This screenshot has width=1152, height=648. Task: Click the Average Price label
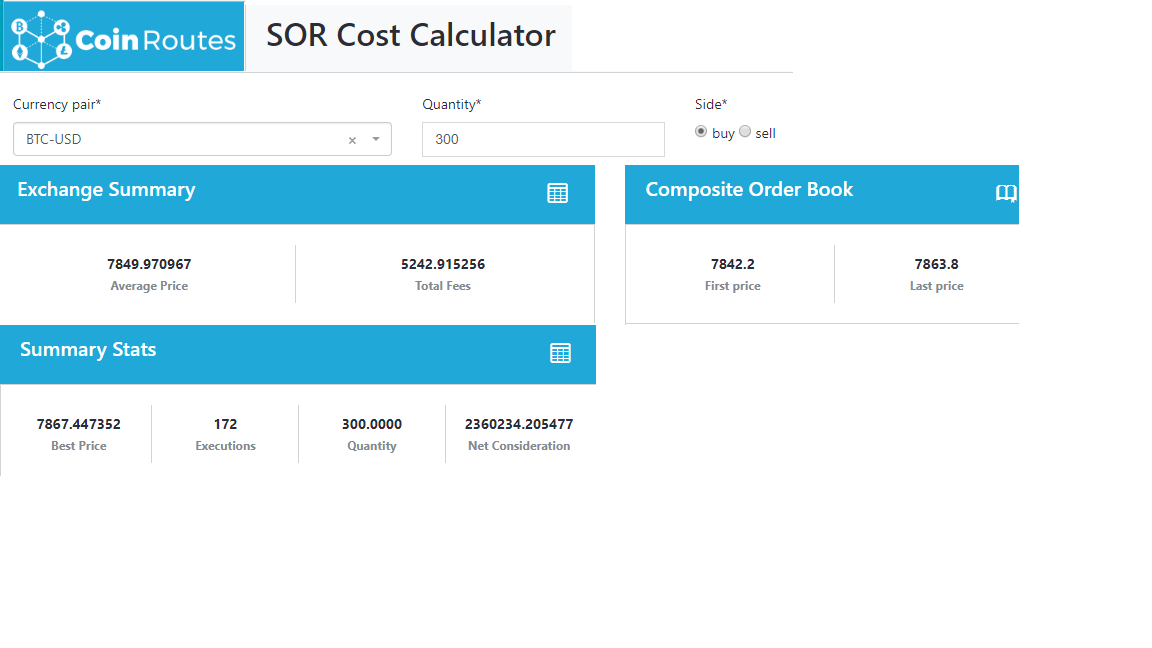pos(149,286)
